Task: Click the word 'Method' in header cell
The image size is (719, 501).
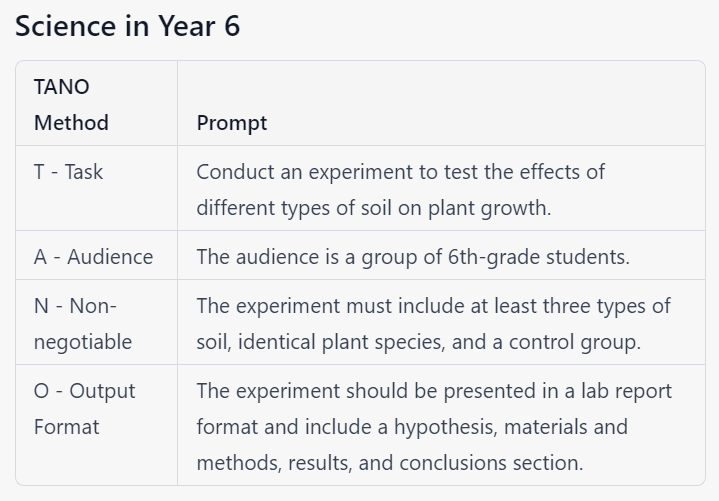Action: pyautogui.click(x=71, y=123)
